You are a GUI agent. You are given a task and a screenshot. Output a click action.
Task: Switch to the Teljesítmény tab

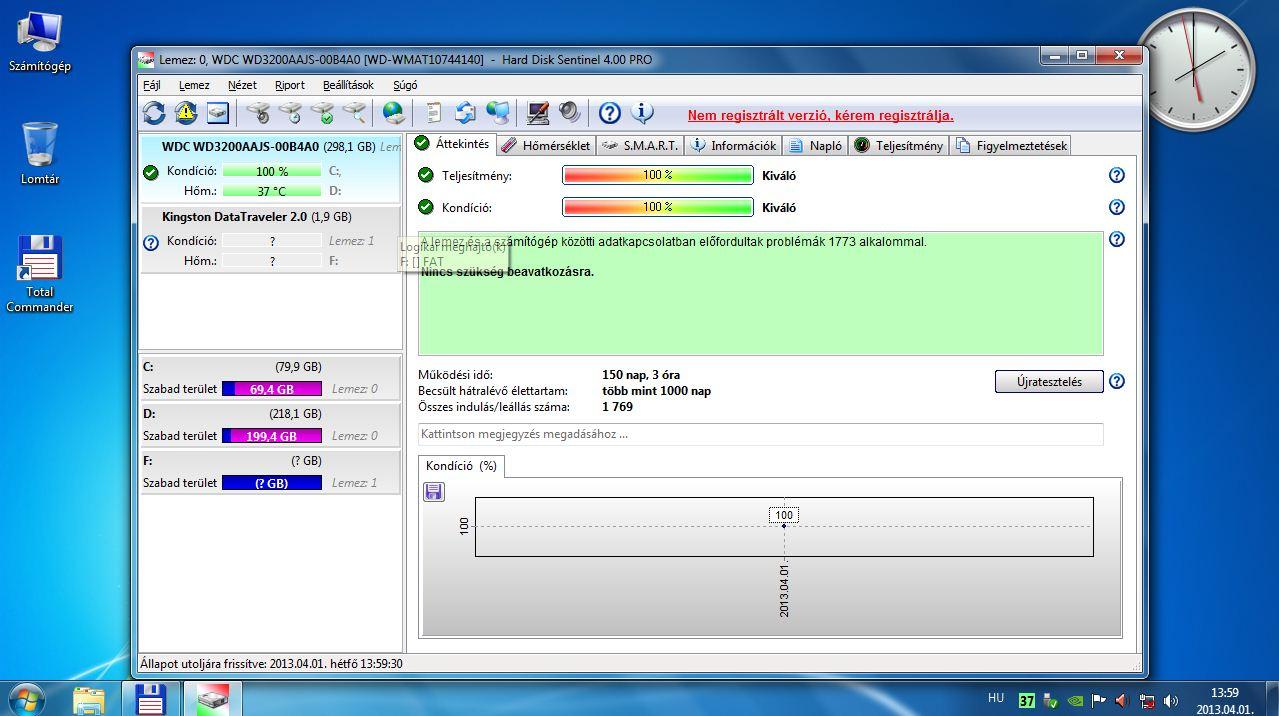point(898,145)
